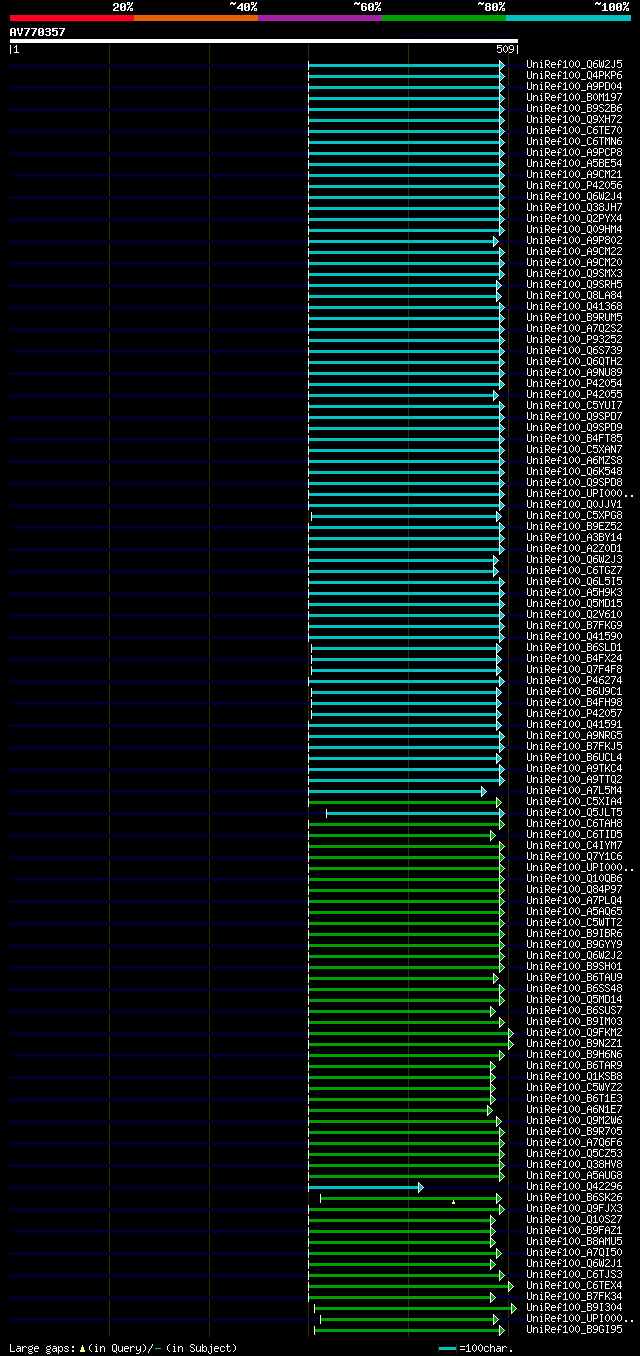
Task: Select the UniRef100_Q09HM4 label
Action: coord(574,230)
